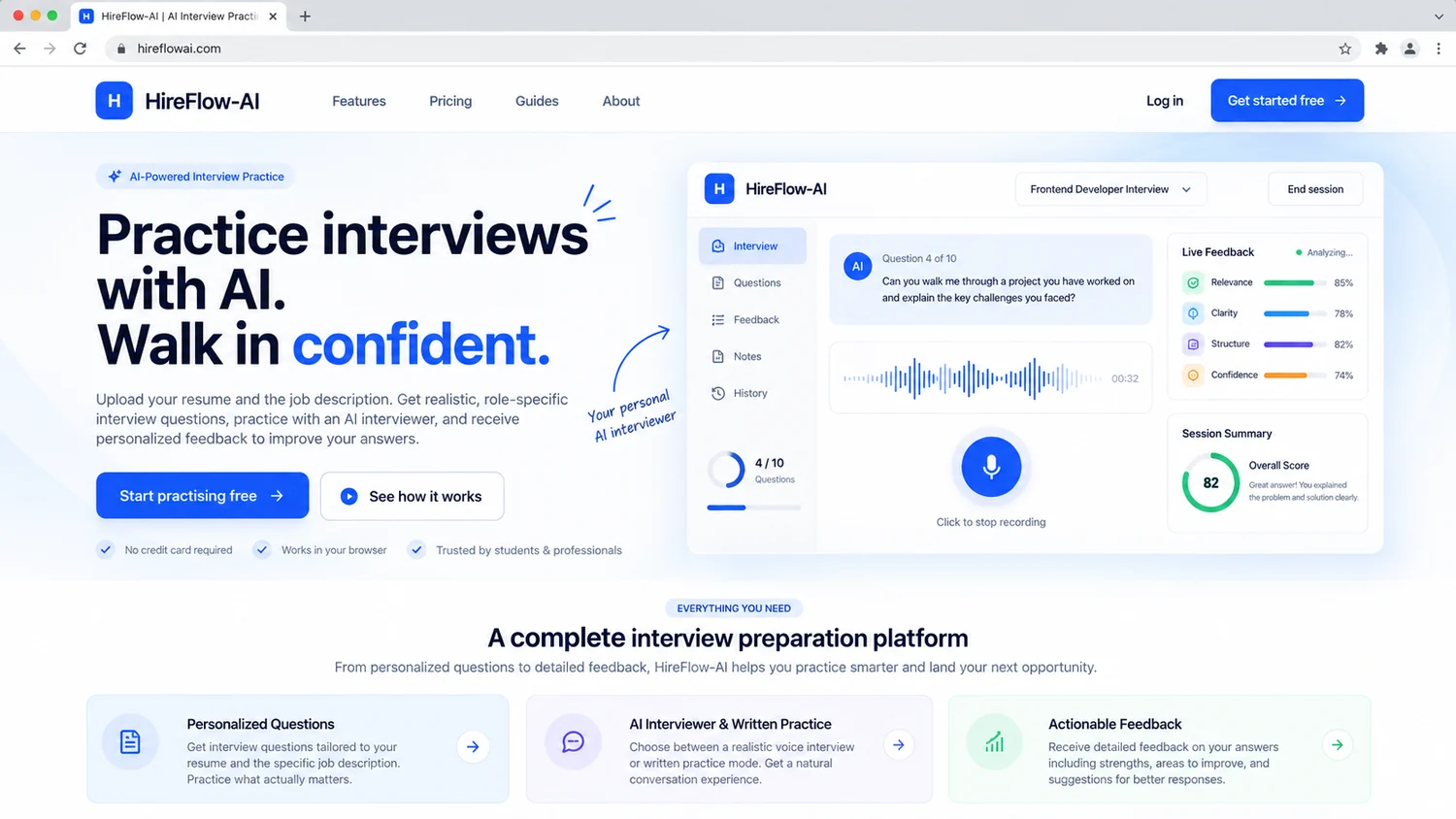Click the Structure progress bar
The width and height of the screenshot is (1456, 819).
coord(1295,344)
